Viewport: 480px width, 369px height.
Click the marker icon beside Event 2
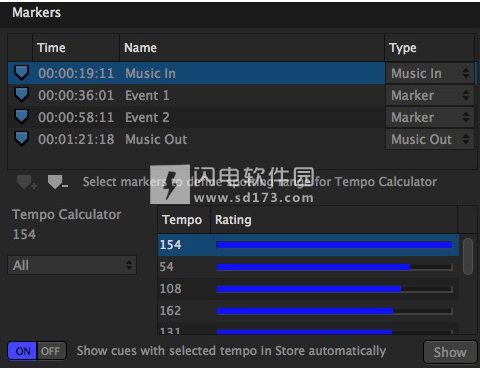point(22,117)
